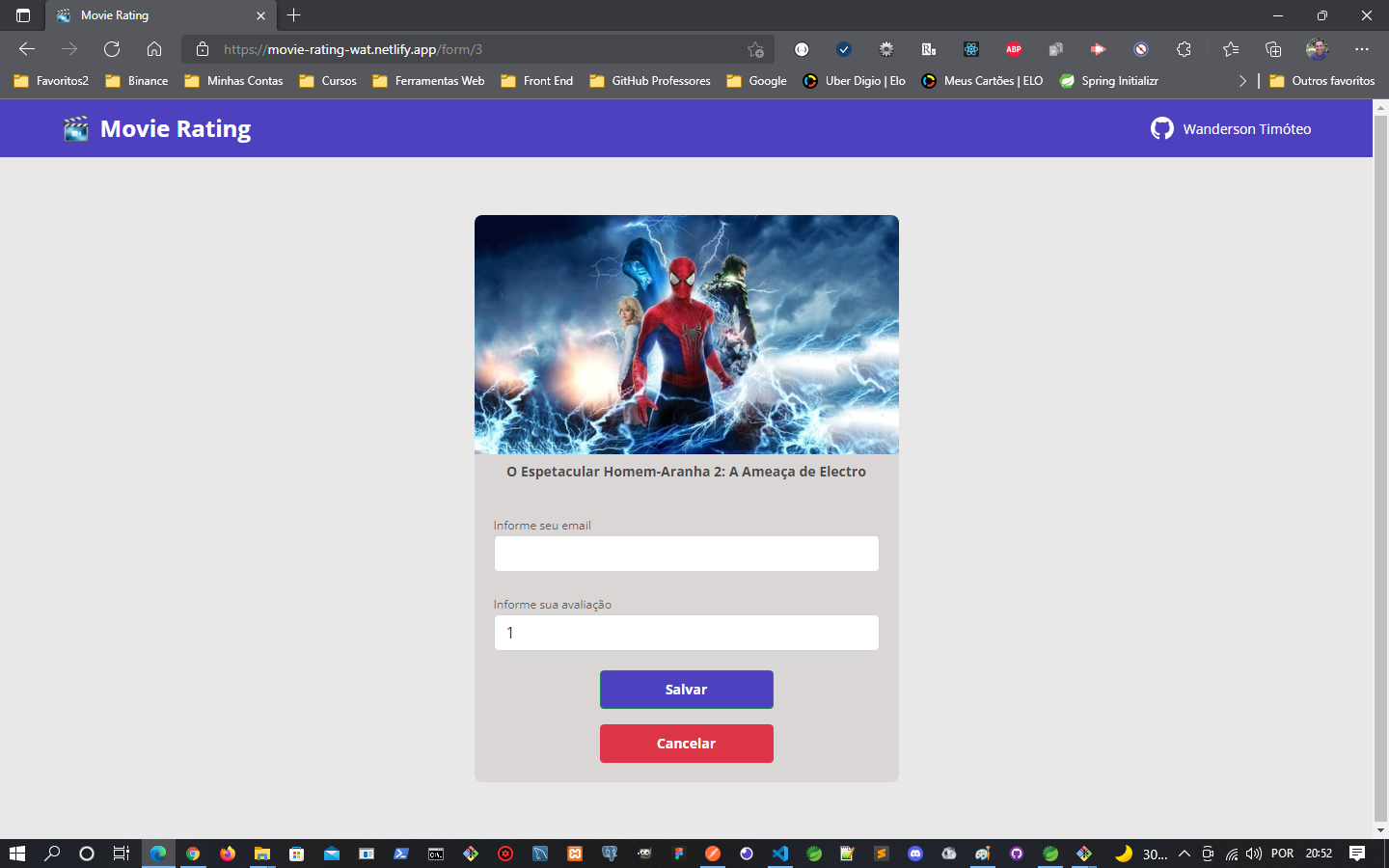
Task: Go to the browser home page icon
Action: point(154,49)
